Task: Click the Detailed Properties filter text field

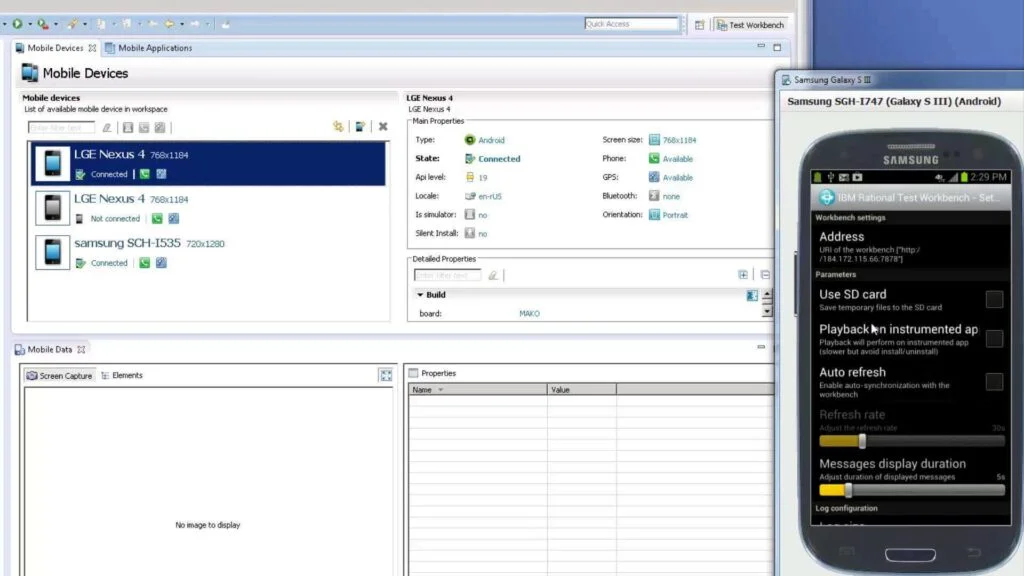Action: pos(447,276)
